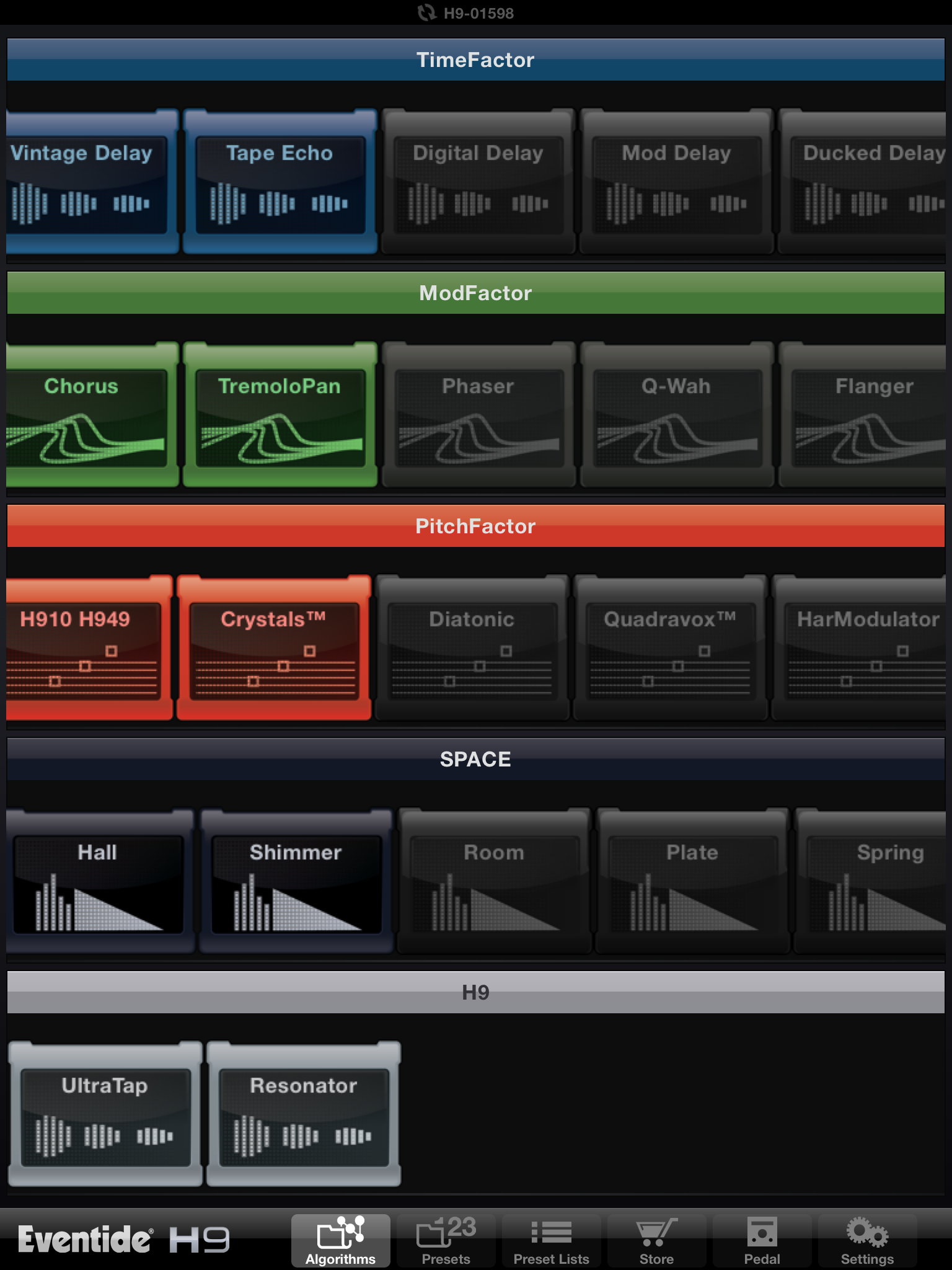Open the Shimmer reverb algorithm
Viewport: 952px width, 1270px height.
click(x=296, y=881)
